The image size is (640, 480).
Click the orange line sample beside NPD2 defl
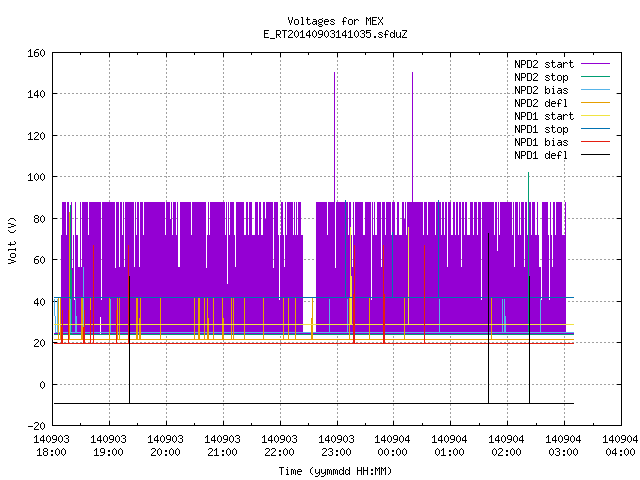595,103
